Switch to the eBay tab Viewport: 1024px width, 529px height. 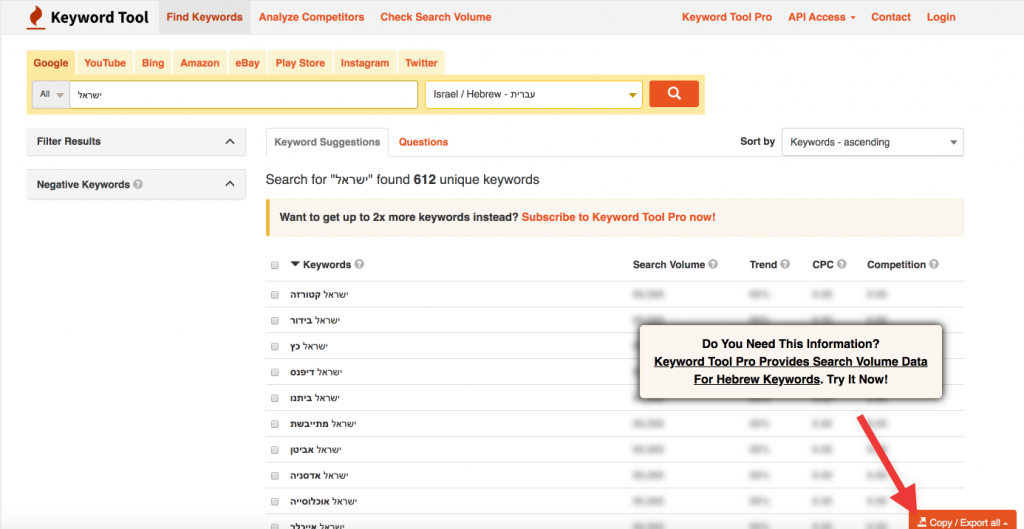point(248,63)
